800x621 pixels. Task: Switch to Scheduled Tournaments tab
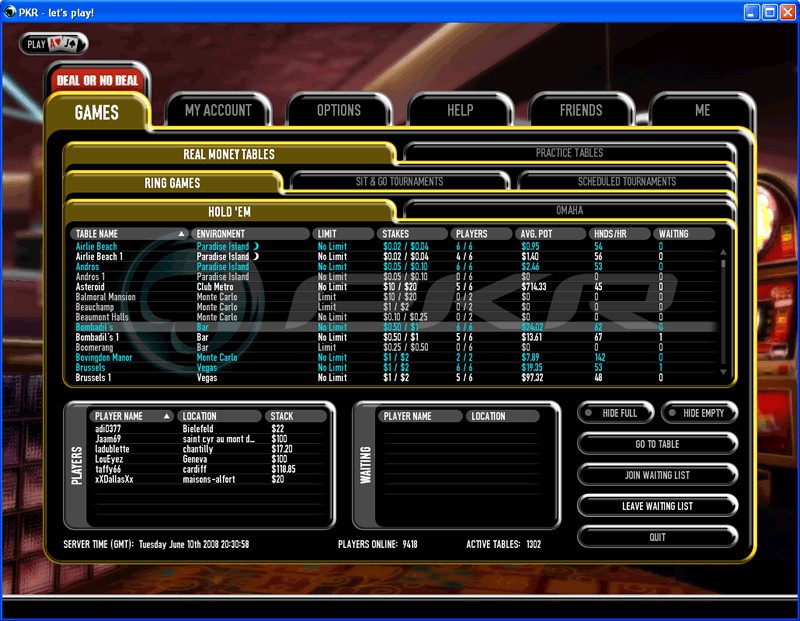point(627,182)
